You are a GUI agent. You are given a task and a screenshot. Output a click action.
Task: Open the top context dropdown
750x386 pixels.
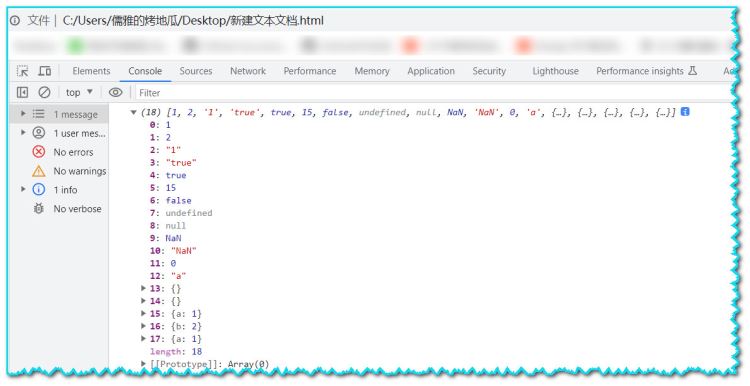(79, 92)
